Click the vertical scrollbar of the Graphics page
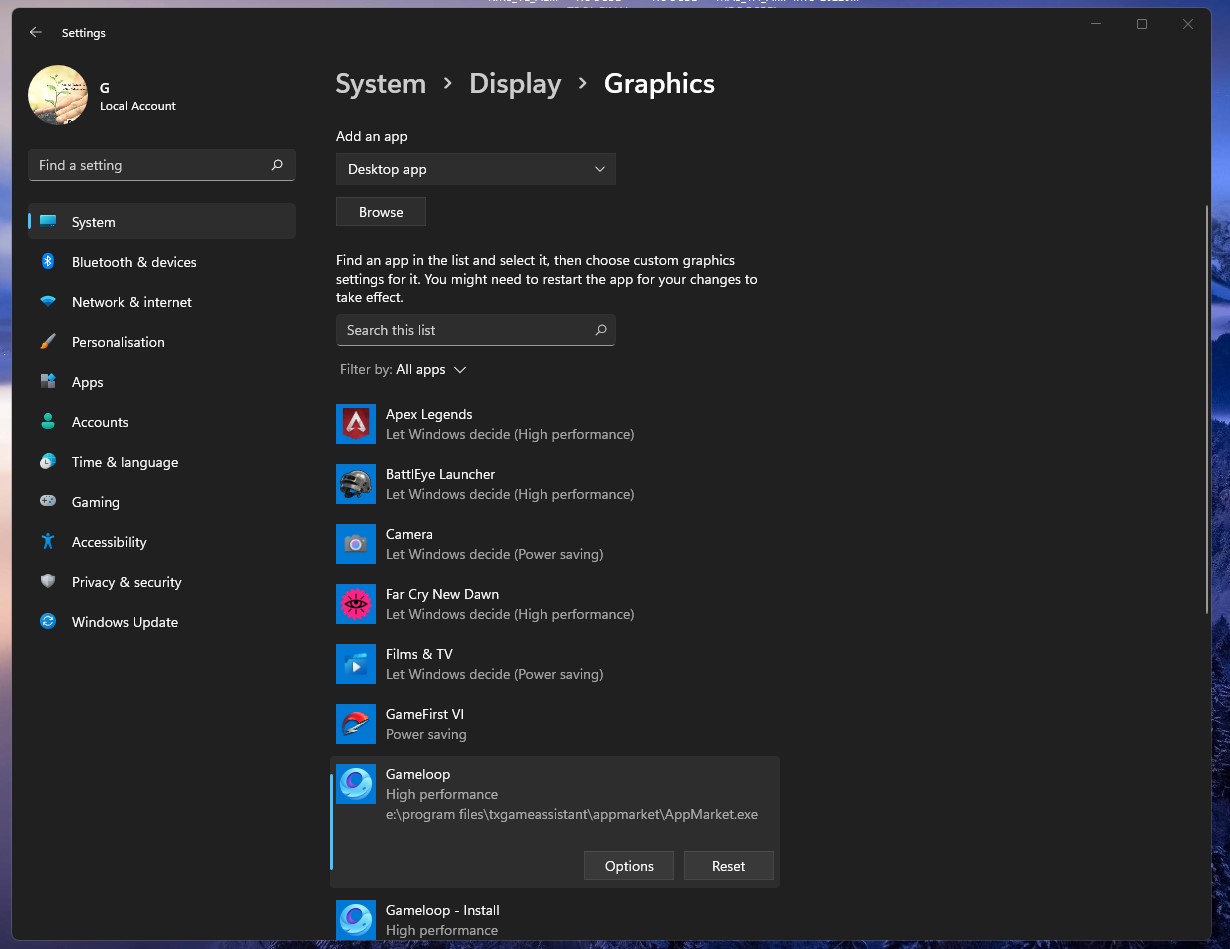Image resolution: width=1230 pixels, height=949 pixels. pos(1207,410)
